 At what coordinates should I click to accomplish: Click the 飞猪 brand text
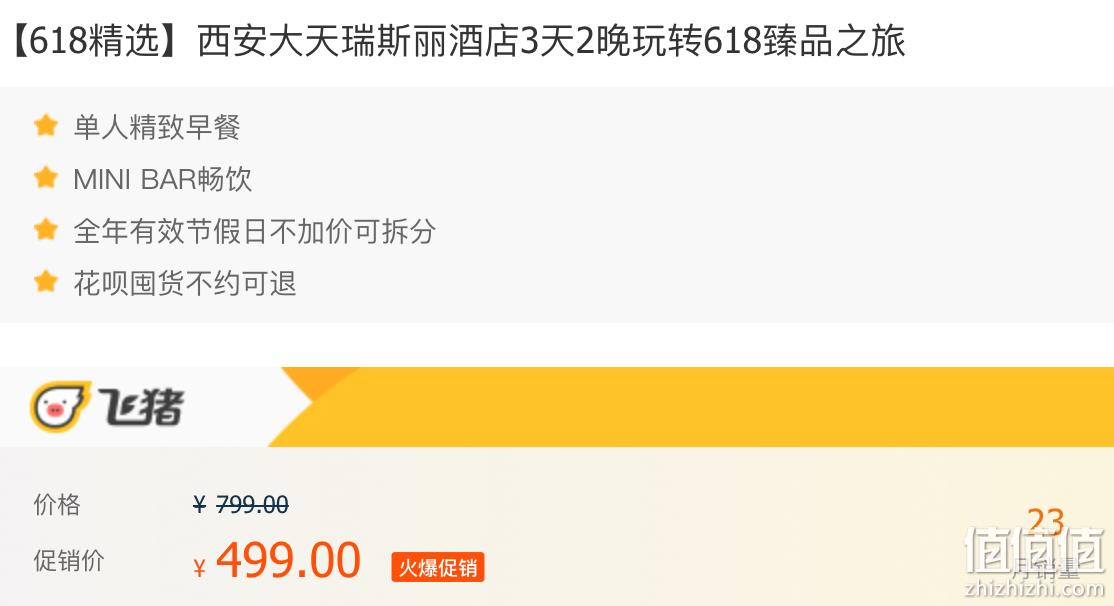point(141,407)
